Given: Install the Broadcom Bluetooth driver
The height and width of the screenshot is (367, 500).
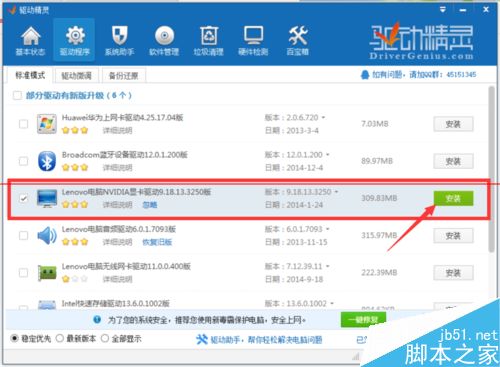Looking at the screenshot, I should click(x=453, y=162).
